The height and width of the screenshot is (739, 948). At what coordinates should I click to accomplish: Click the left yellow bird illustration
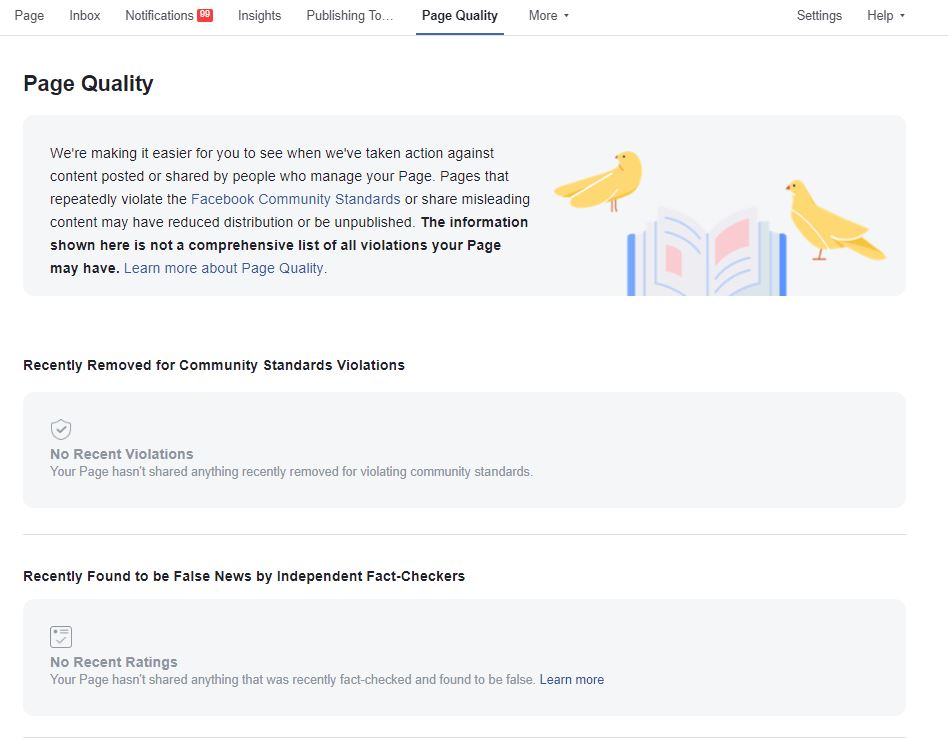click(599, 181)
